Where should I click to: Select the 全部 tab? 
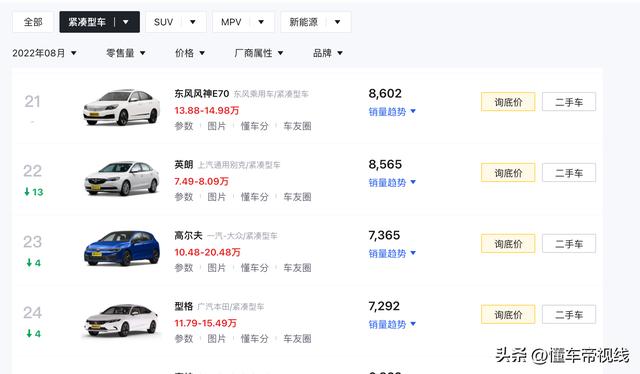click(33, 22)
